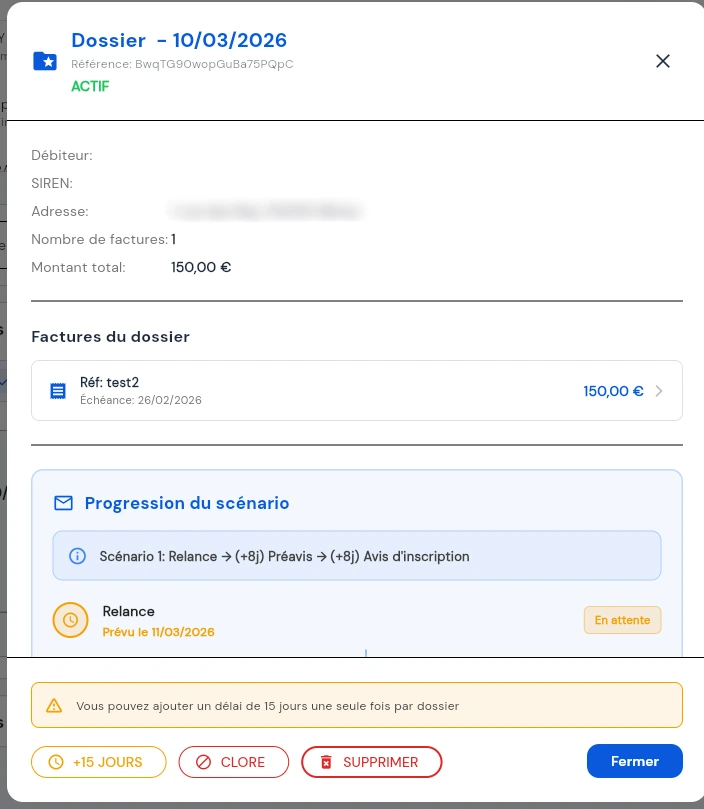Click the info icon in scenario banner
This screenshot has height=809, width=704.
(x=77, y=556)
